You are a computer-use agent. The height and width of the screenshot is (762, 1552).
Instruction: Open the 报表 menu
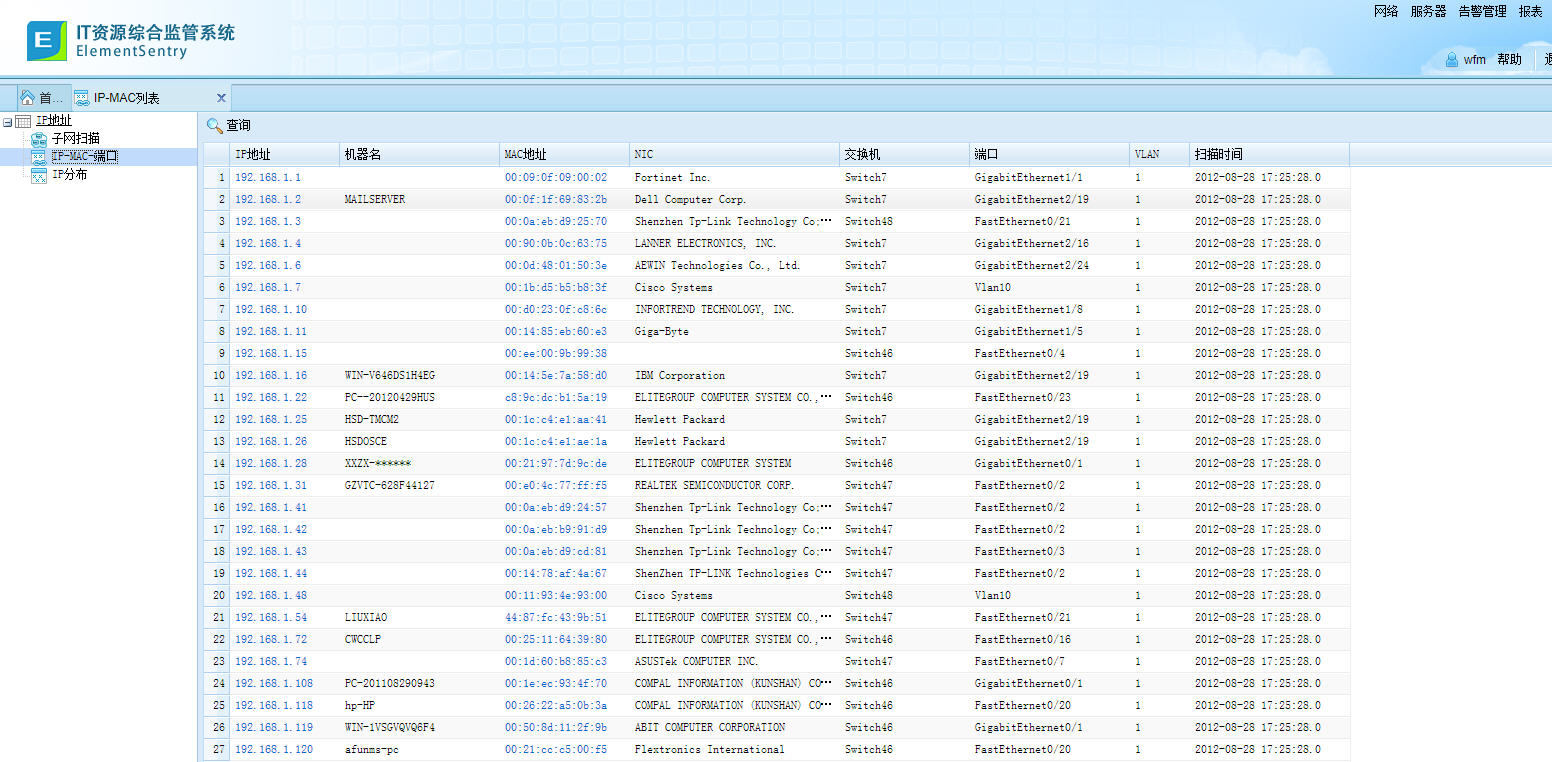click(x=1530, y=12)
